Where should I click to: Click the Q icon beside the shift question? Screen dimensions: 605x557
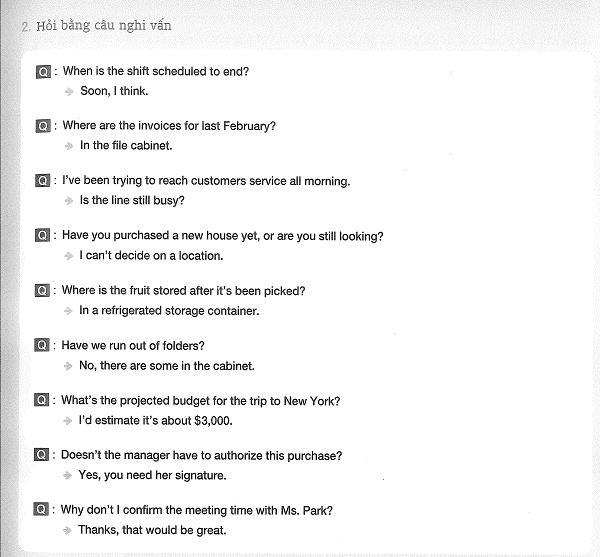pos(43,72)
